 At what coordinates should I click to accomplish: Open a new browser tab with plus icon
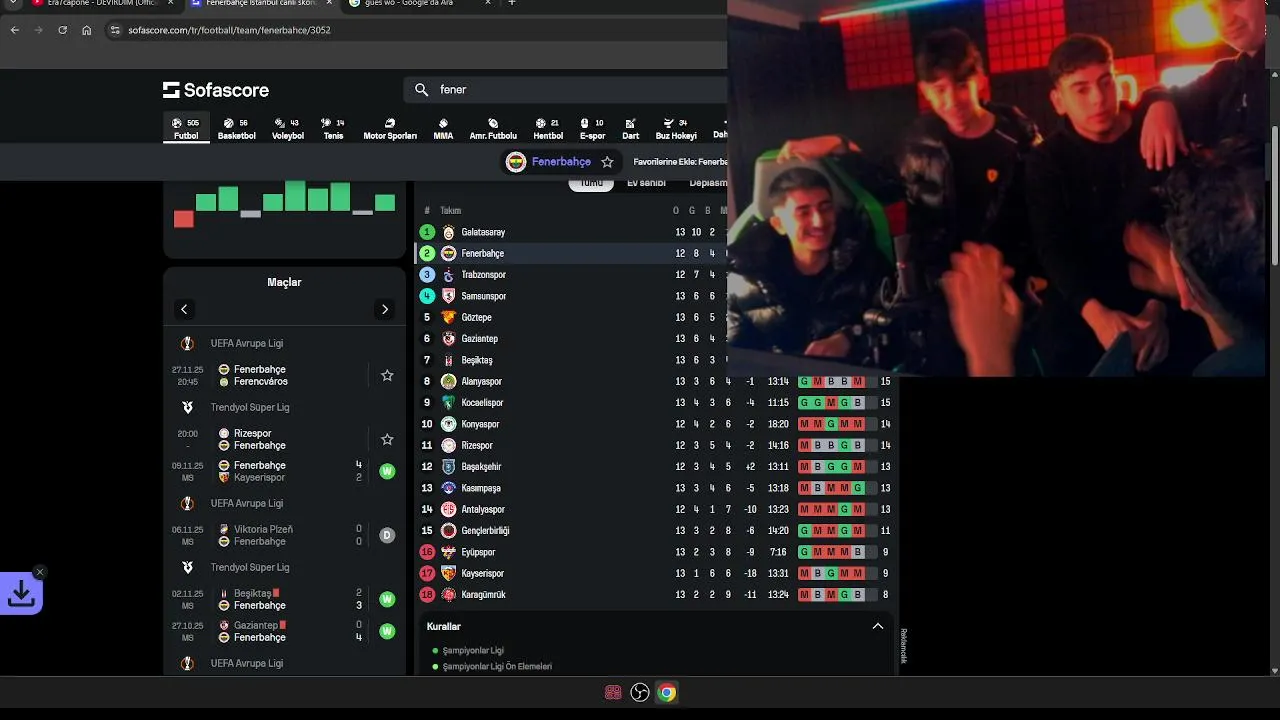512,3
